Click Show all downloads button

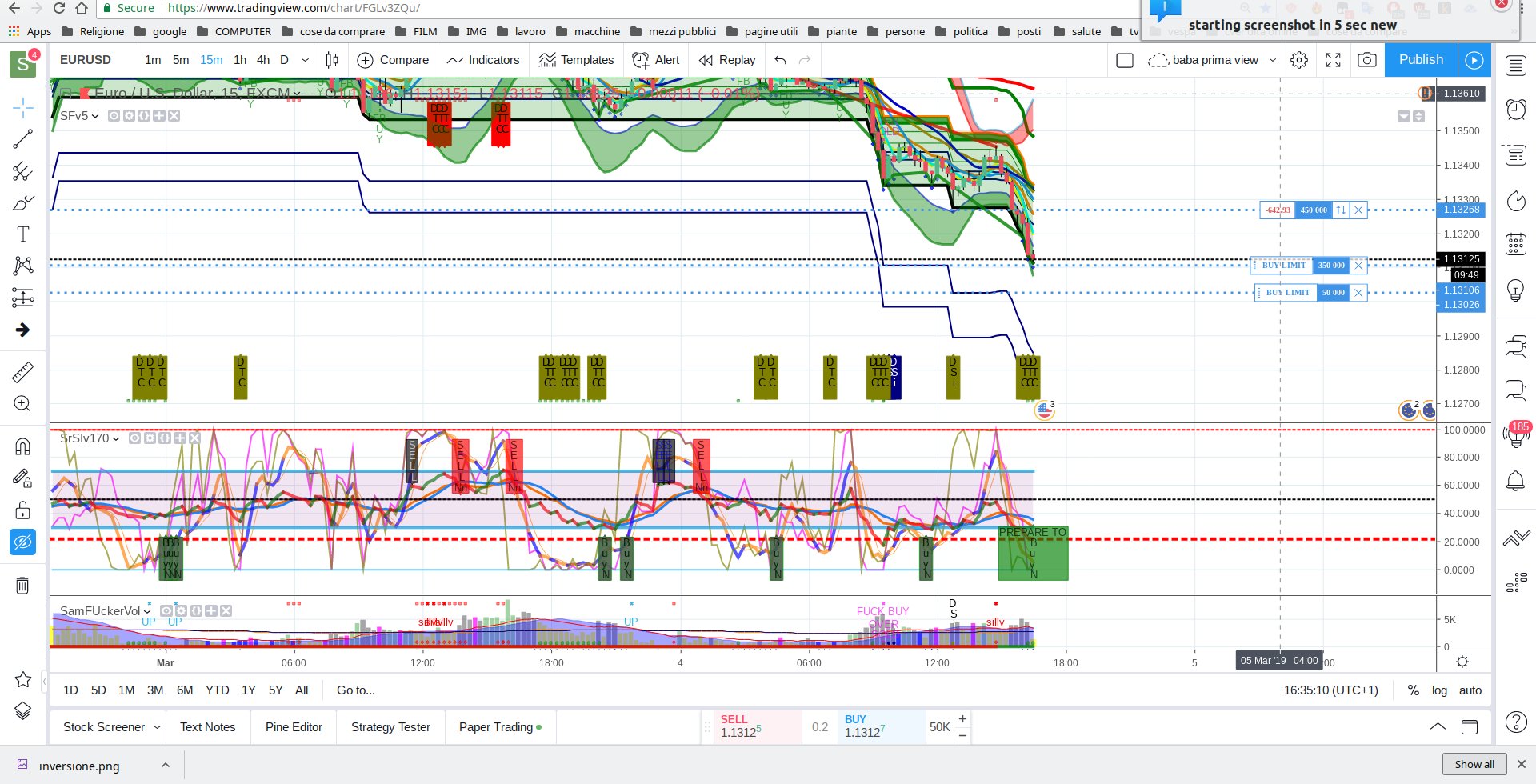pyautogui.click(x=1474, y=764)
